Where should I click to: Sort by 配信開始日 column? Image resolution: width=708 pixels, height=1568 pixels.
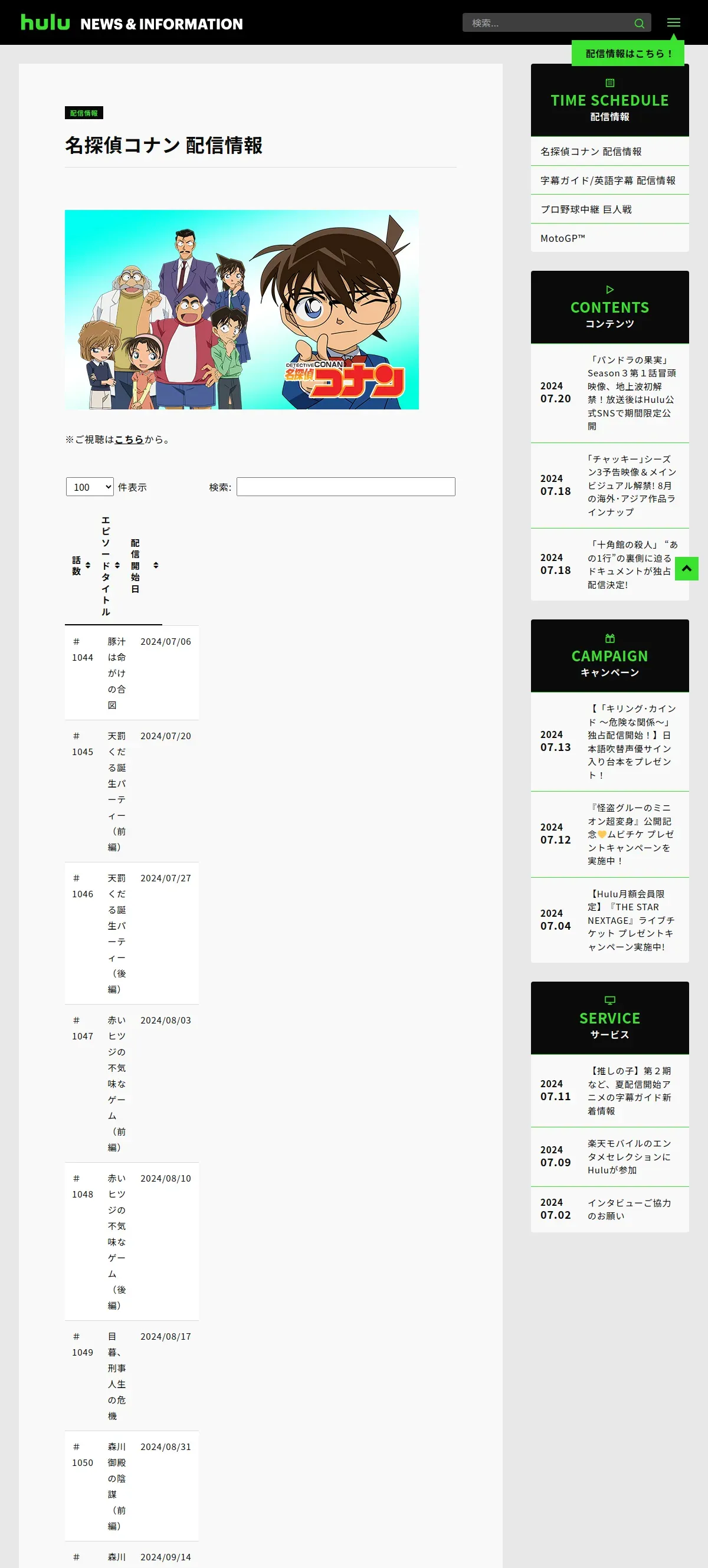143,566
